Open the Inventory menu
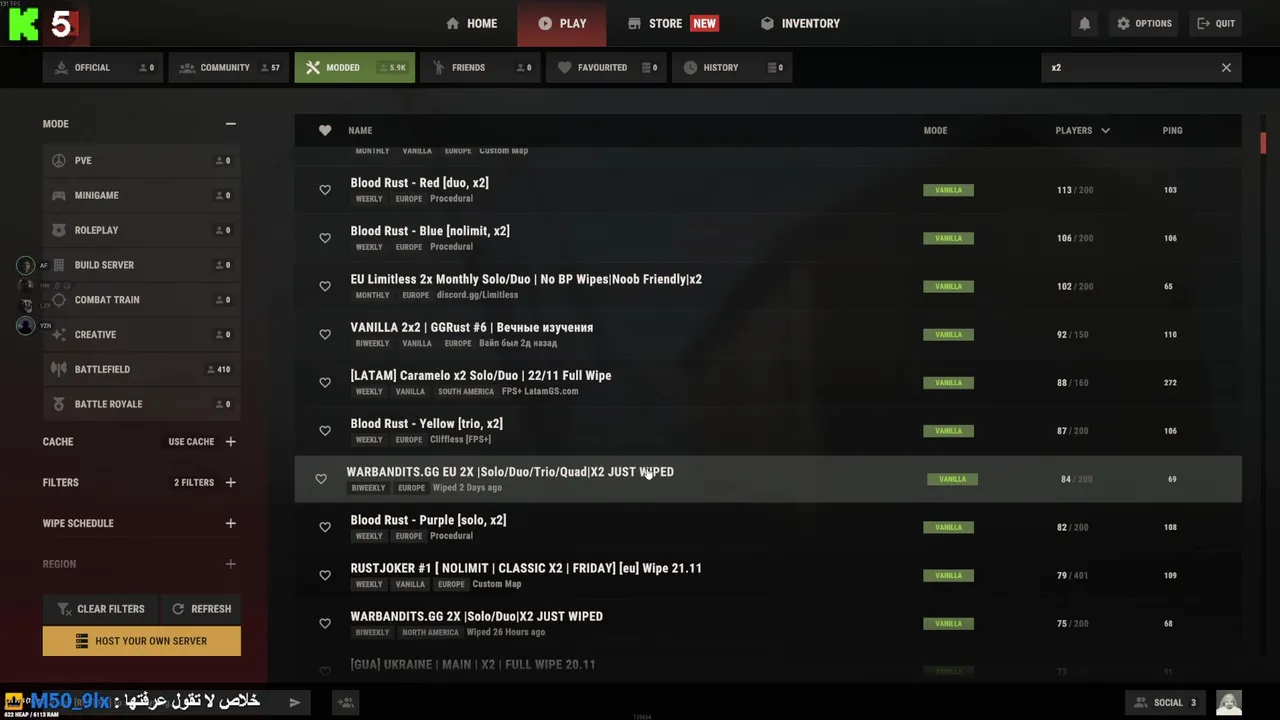Image resolution: width=1280 pixels, height=720 pixels. (x=800, y=23)
